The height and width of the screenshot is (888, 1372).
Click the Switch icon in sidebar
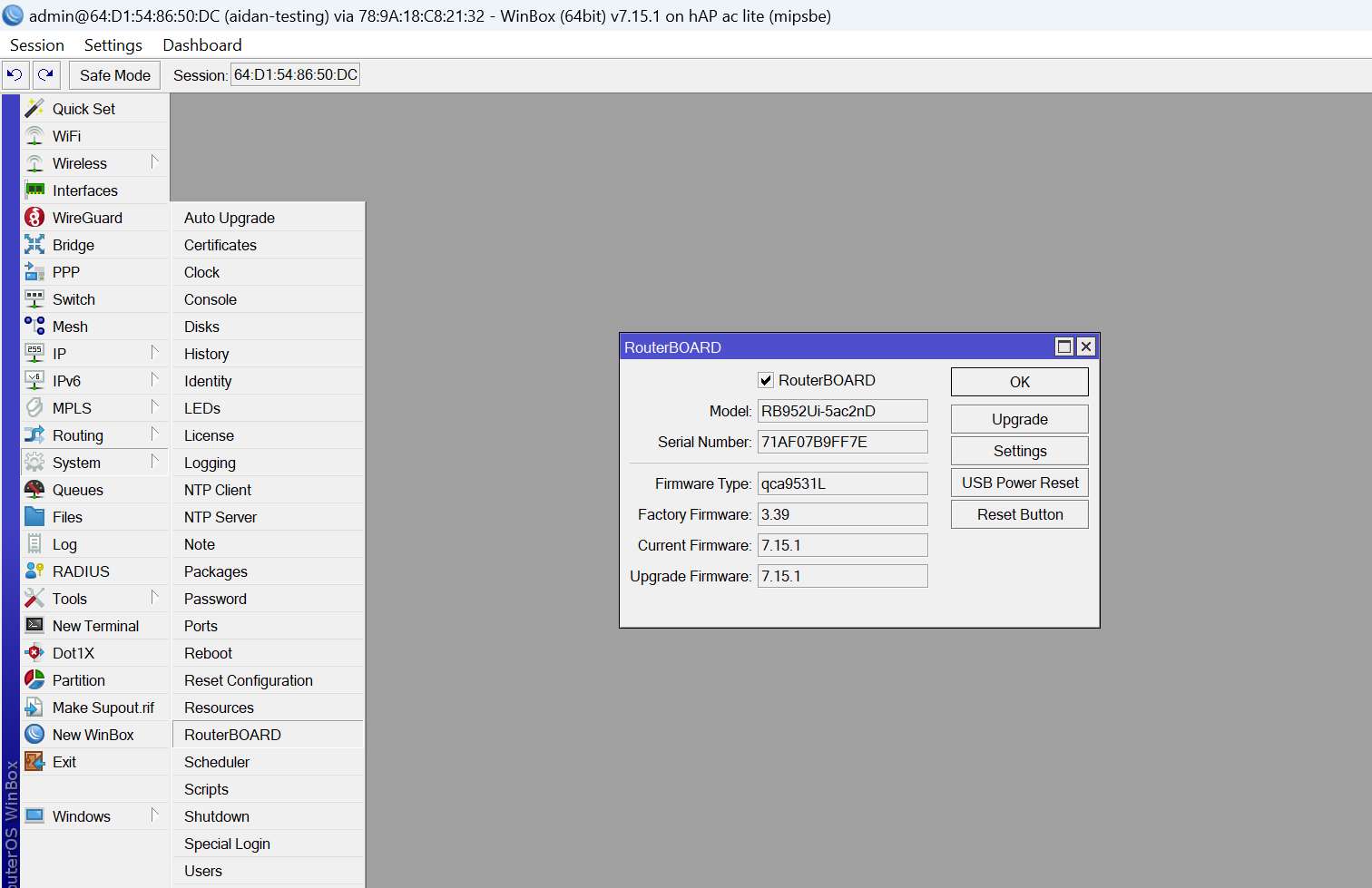pyautogui.click(x=34, y=298)
